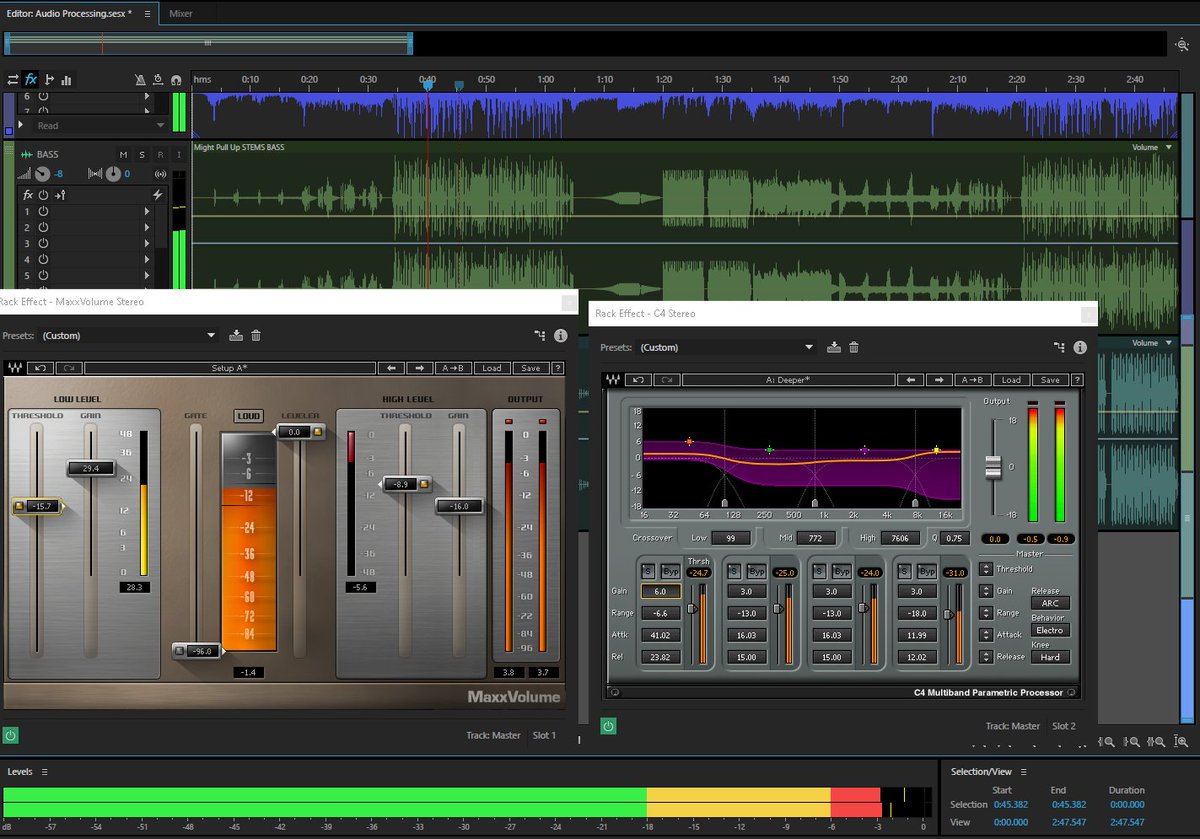
Task: Expand fx slot 1 on the BASS track
Action: coord(148,211)
